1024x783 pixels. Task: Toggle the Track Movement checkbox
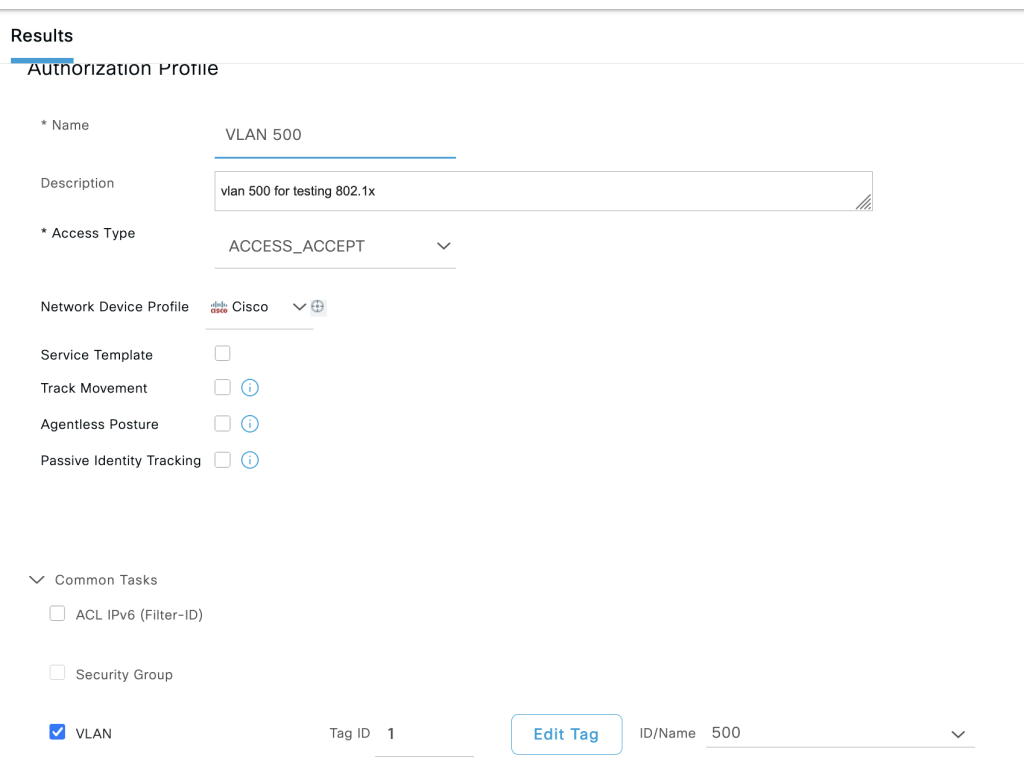pos(223,387)
